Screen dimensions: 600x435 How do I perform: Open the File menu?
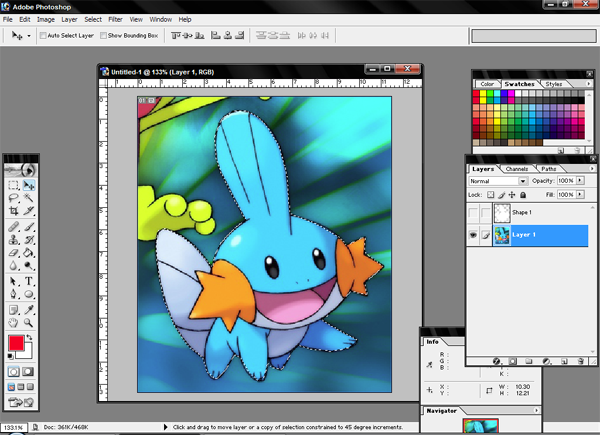point(8,20)
